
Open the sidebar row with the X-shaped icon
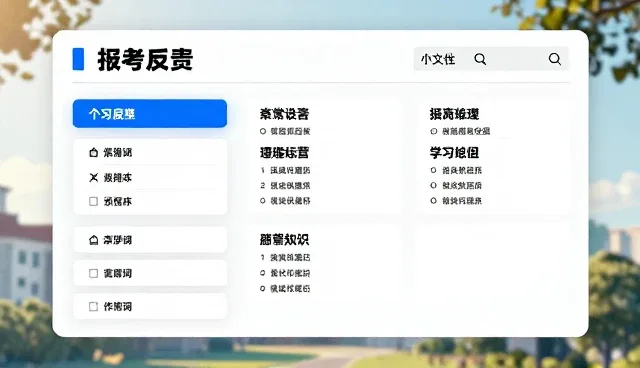coord(150,177)
